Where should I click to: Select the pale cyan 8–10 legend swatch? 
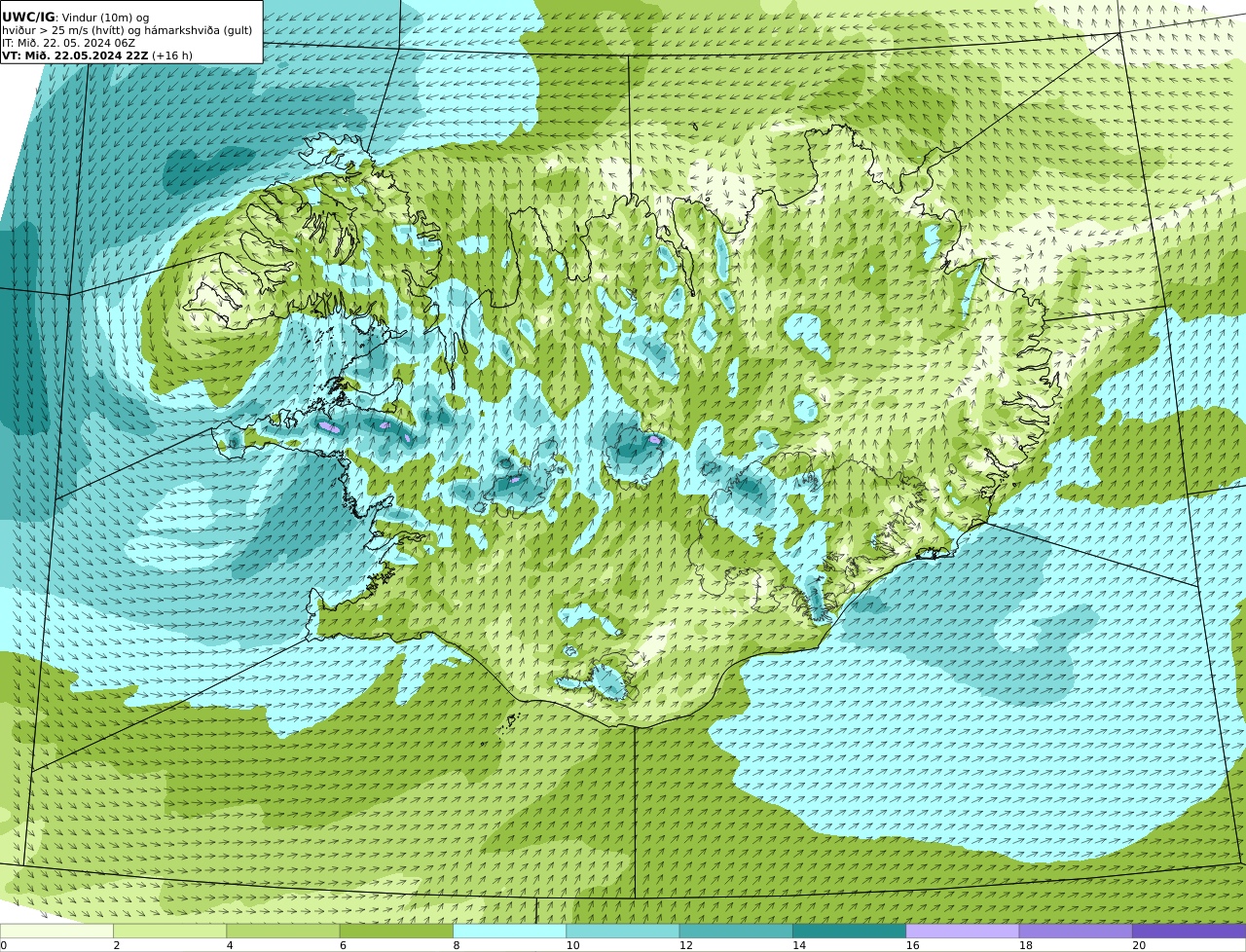point(509,931)
